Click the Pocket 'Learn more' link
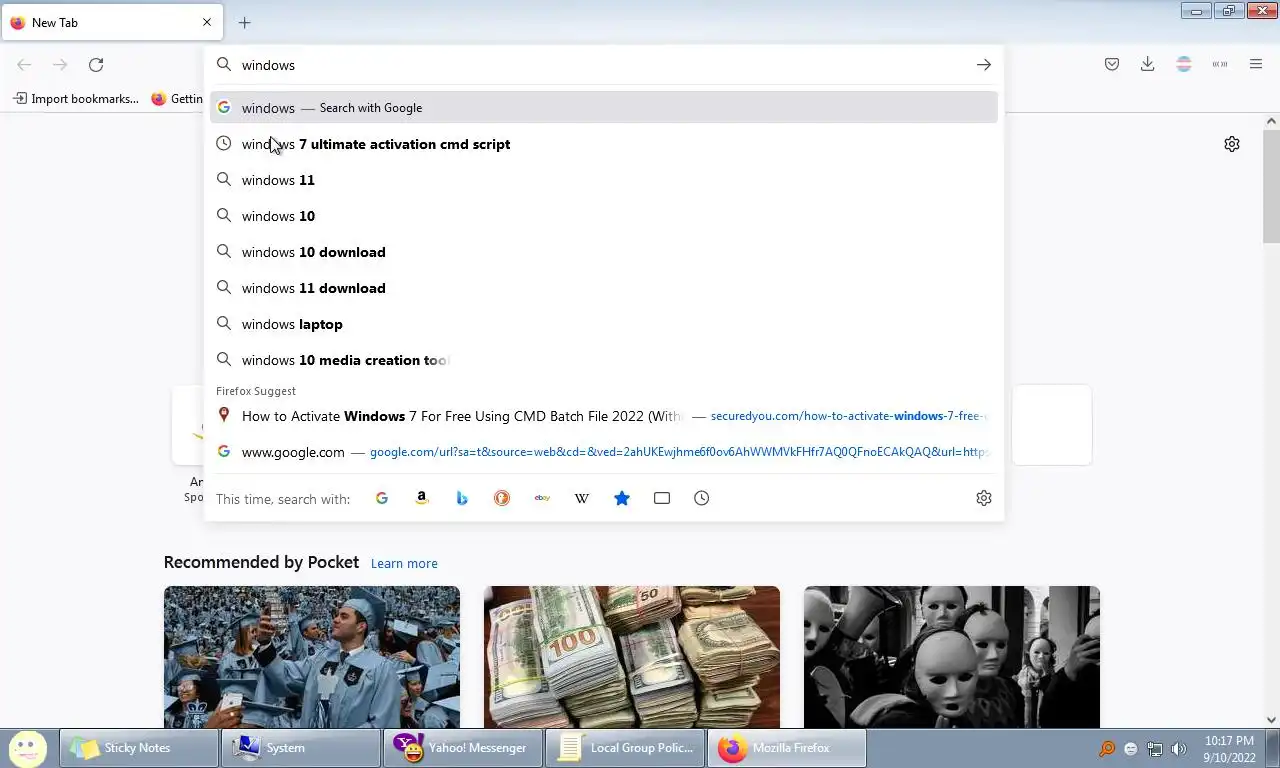1280x768 pixels. click(x=404, y=564)
